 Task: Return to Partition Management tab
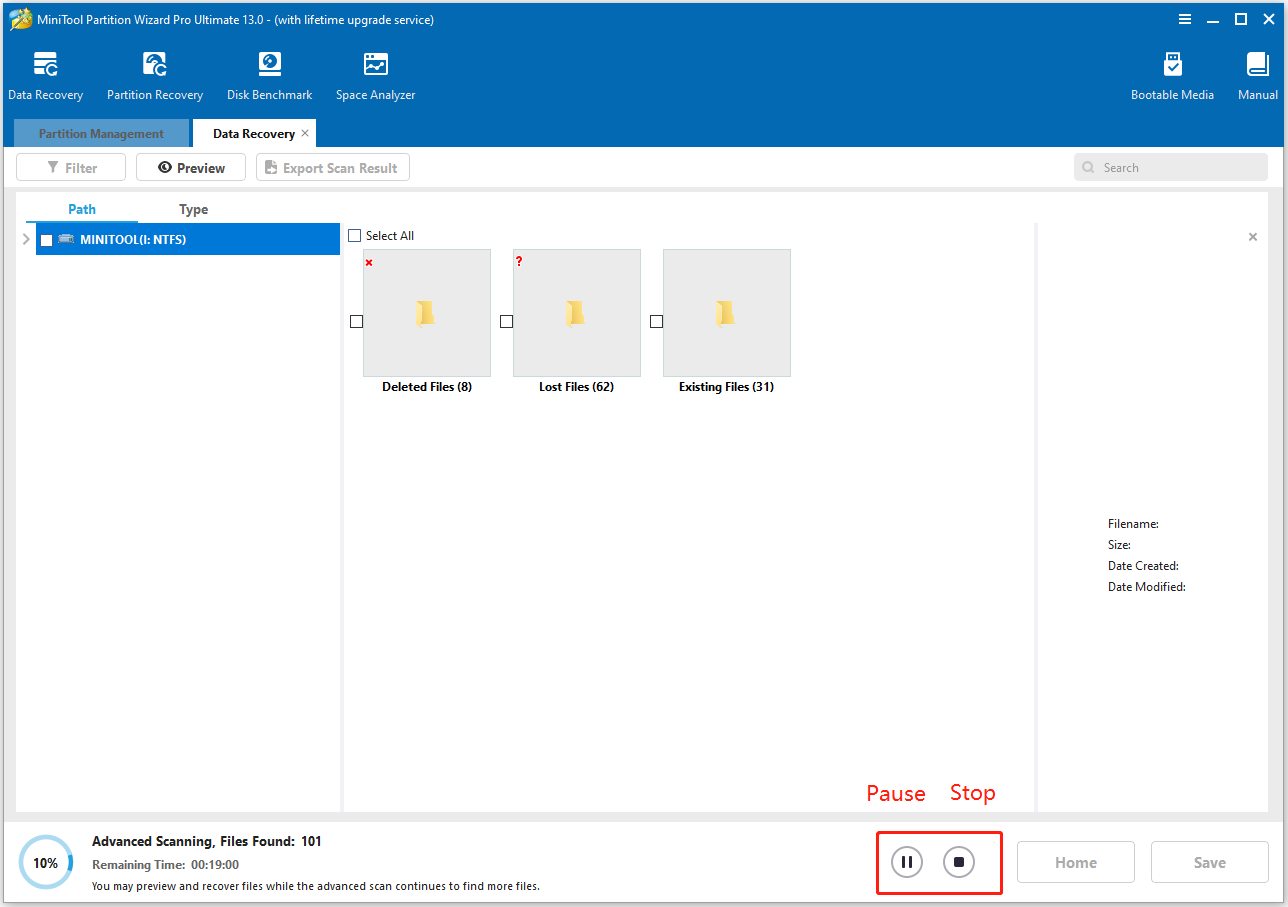(x=101, y=133)
